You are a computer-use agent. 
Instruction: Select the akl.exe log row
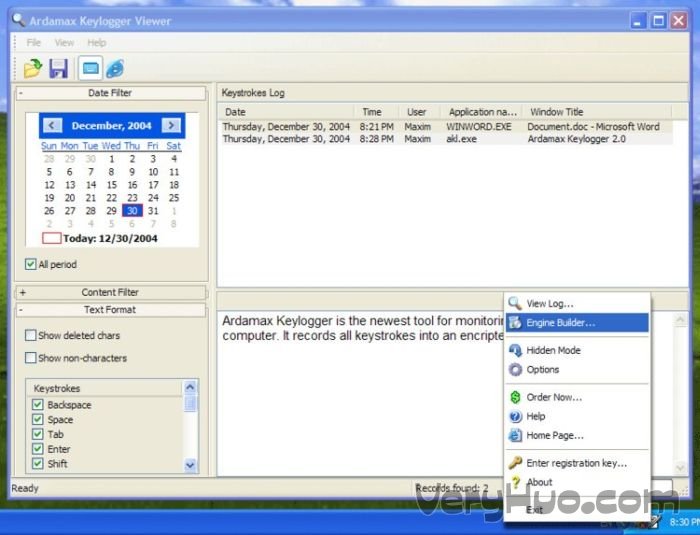click(446, 139)
